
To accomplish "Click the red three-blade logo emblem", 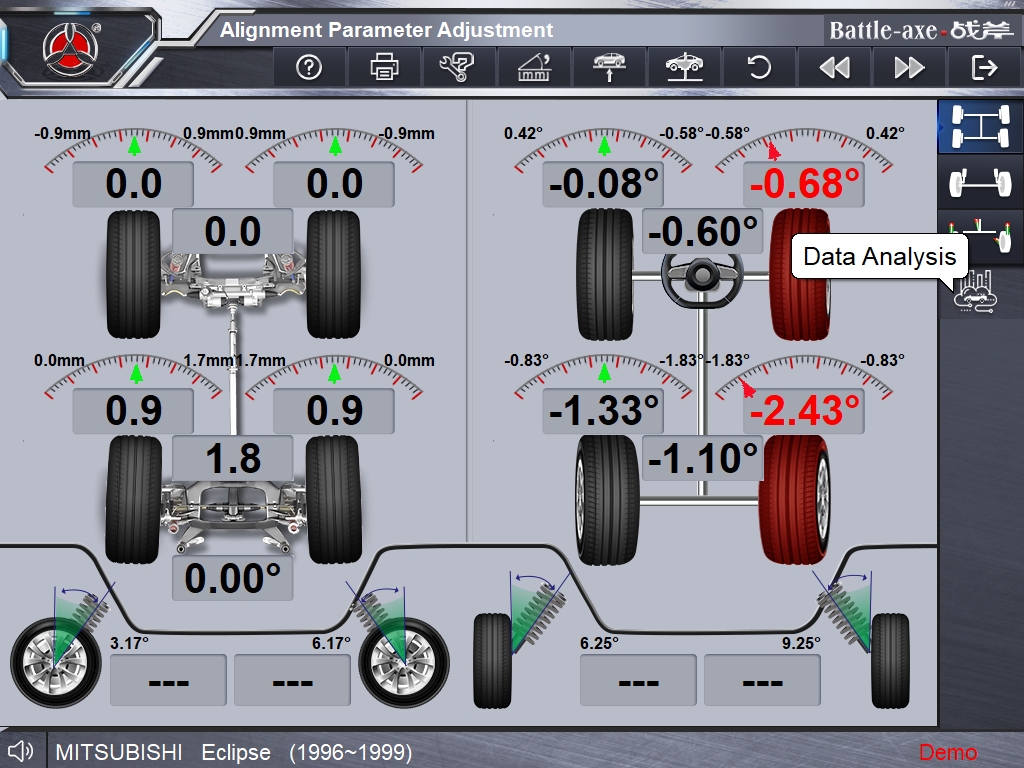I will (71, 49).
